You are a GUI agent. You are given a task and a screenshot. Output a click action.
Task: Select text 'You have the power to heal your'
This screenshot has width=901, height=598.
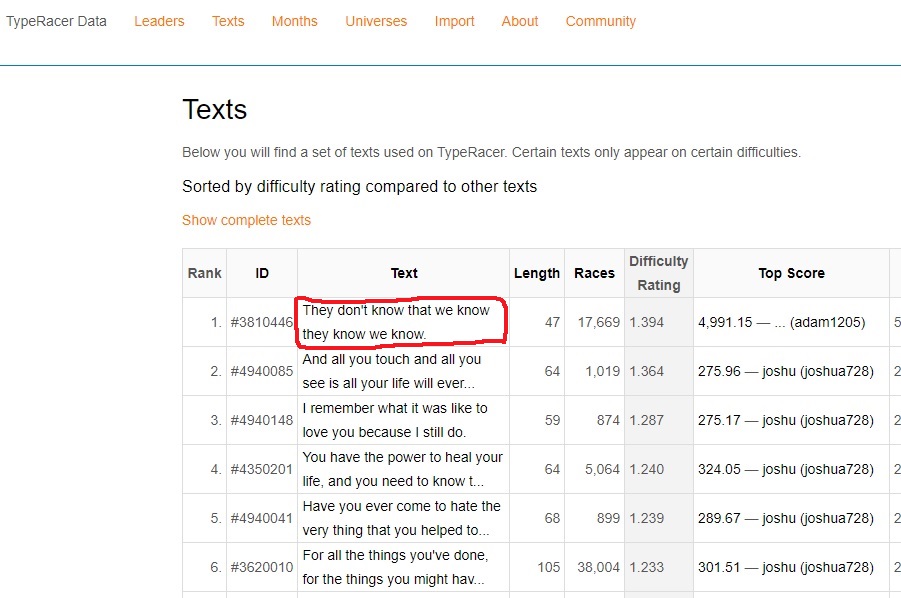tap(403, 457)
